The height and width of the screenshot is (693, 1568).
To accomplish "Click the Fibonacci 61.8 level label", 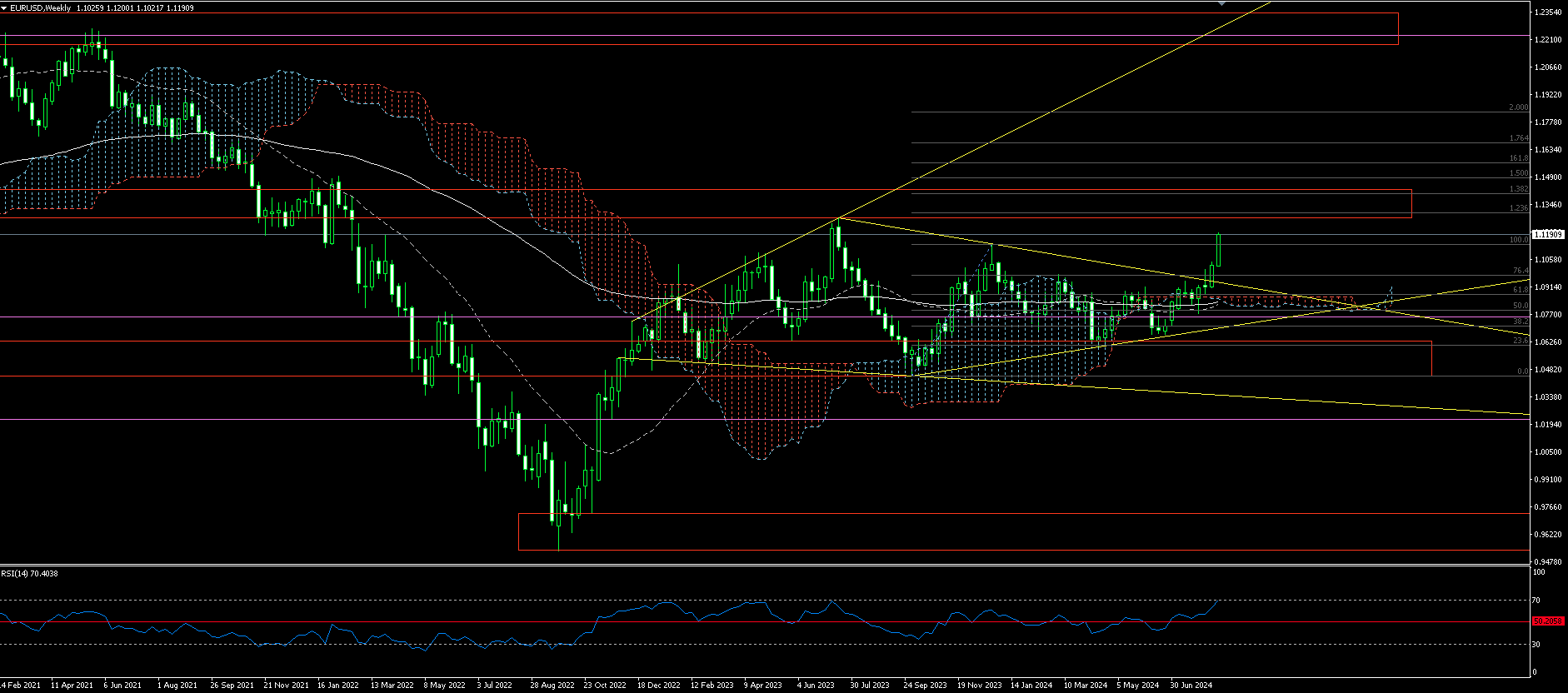I will [x=1521, y=290].
